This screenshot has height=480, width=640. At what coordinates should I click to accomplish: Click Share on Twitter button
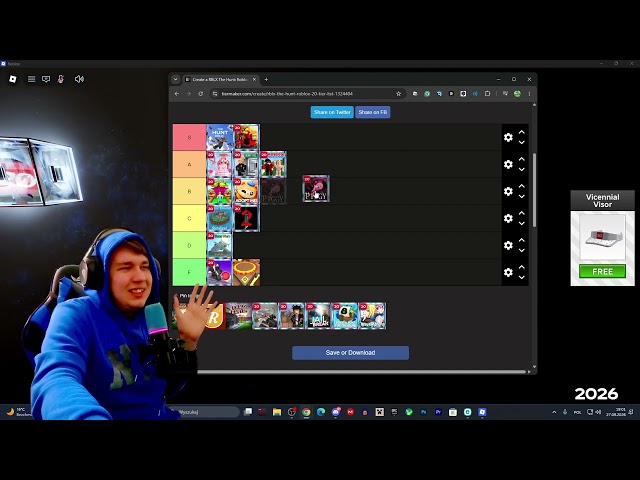coord(332,112)
